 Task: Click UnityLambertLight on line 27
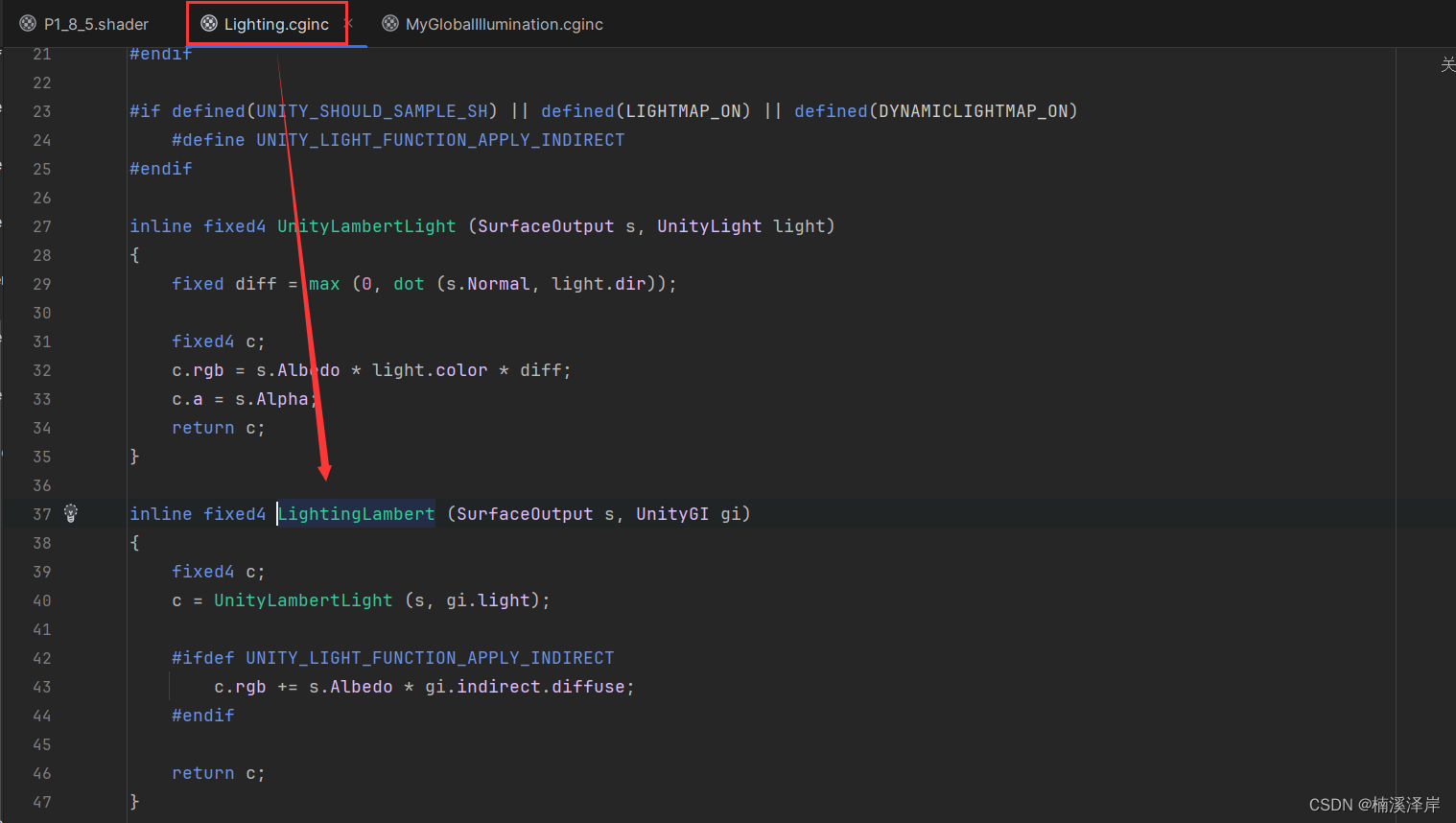point(366,226)
